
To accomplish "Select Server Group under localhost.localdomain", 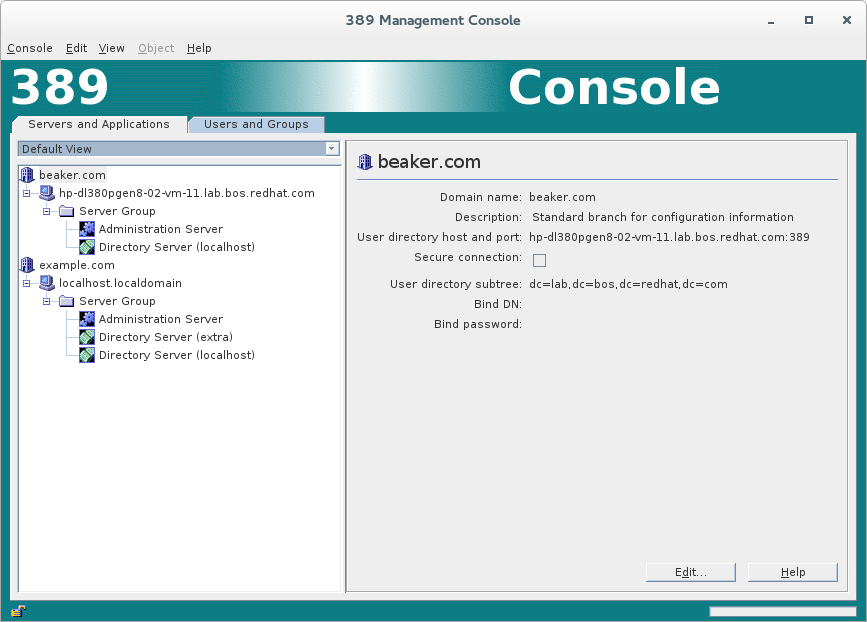I will pos(117,301).
